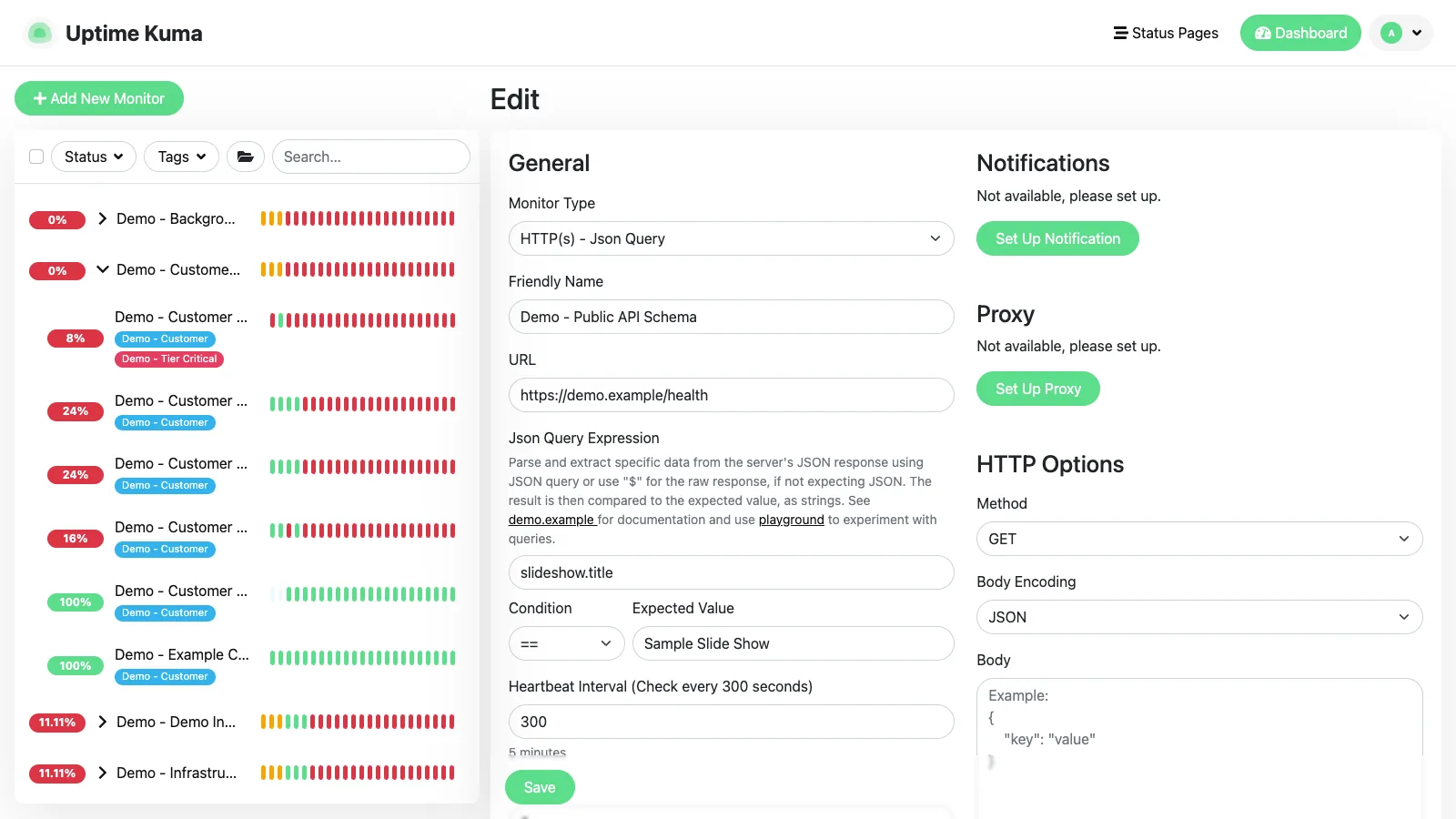This screenshot has width=1456, height=819.
Task: Edit the Heartbeat Interval field
Action: pyautogui.click(x=732, y=722)
